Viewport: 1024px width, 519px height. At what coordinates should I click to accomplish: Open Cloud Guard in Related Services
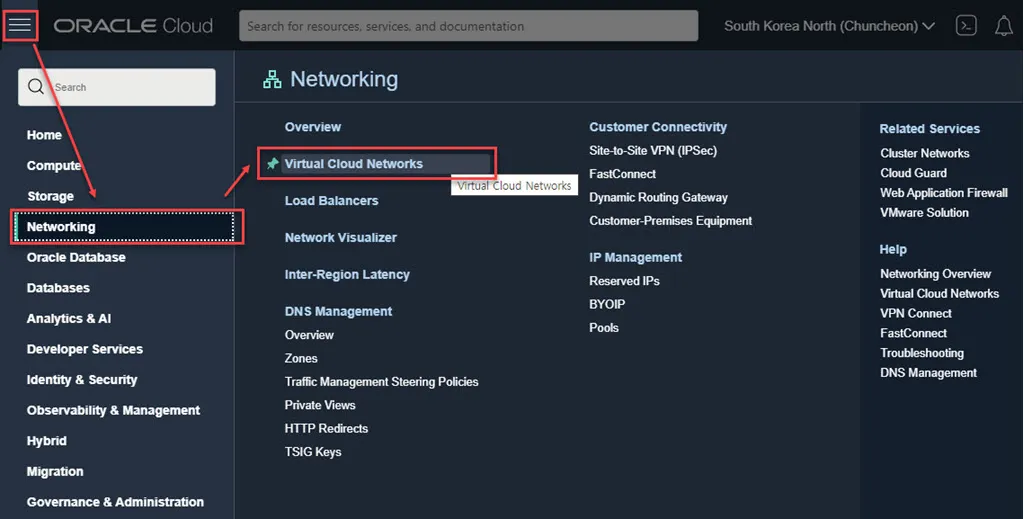click(913, 173)
